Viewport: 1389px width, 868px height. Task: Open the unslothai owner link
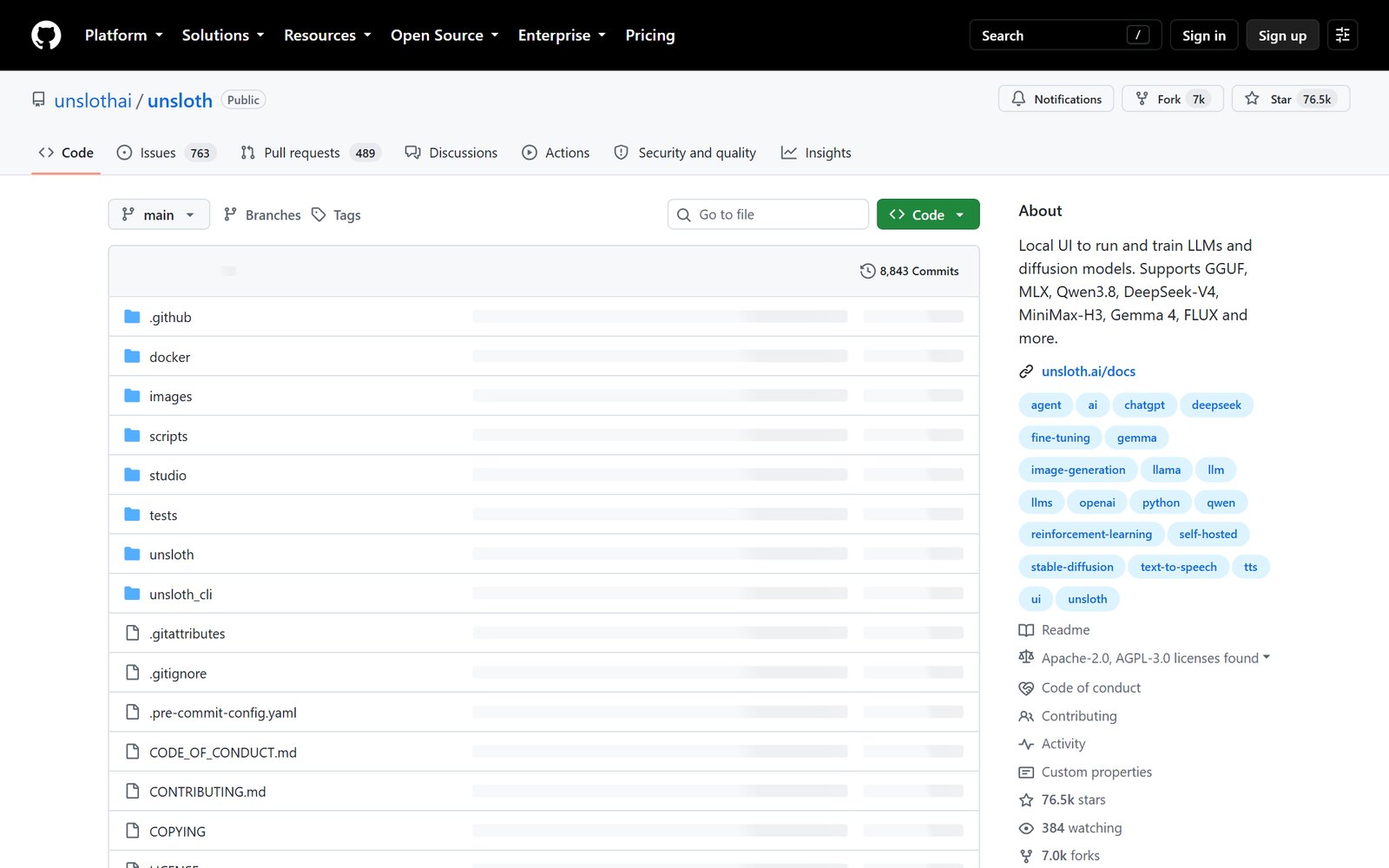pos(93,101)
